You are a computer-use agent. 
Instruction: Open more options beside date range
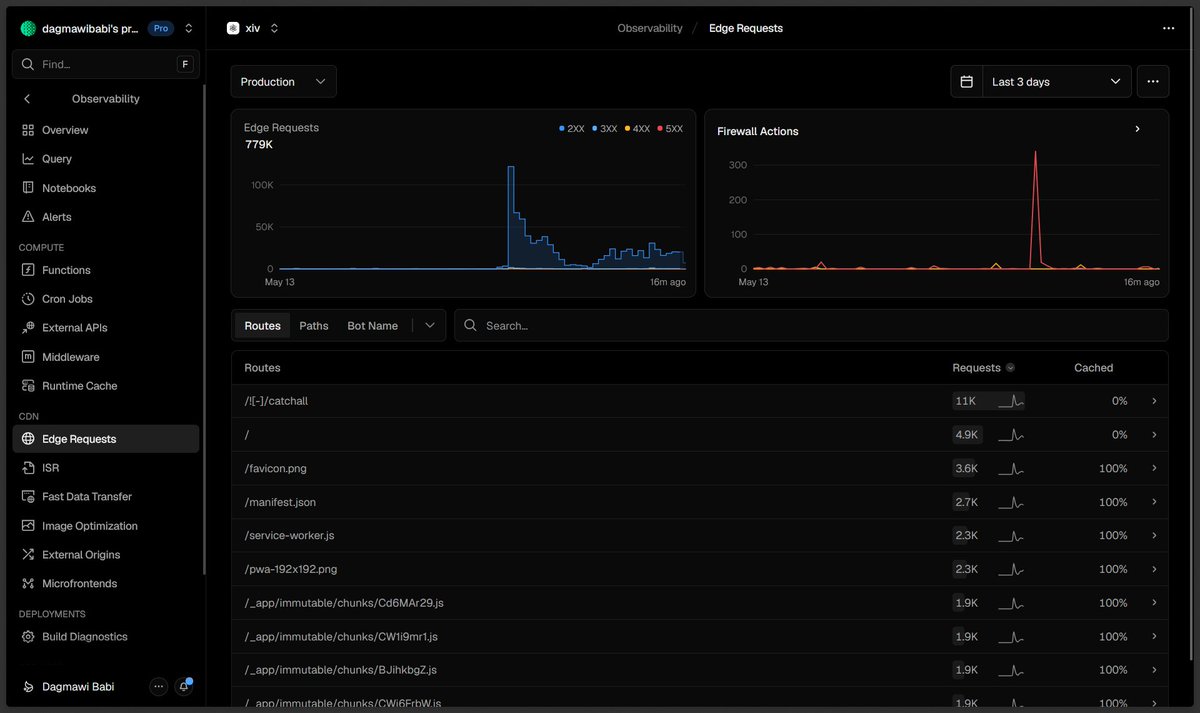1153,82
